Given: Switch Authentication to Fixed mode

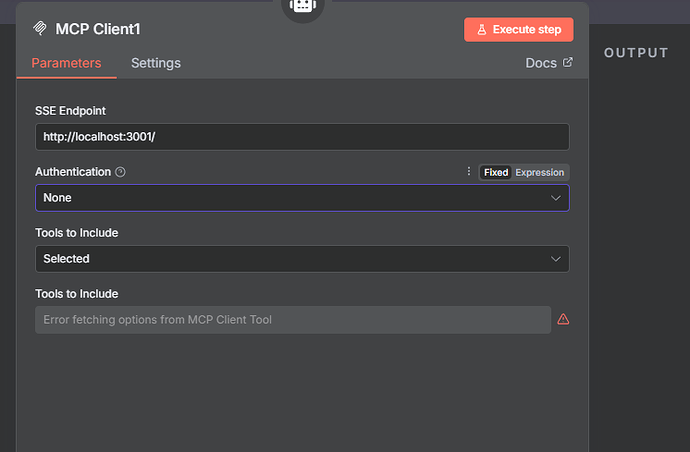Looking at the screenshot, I should (x=496, y=172).
